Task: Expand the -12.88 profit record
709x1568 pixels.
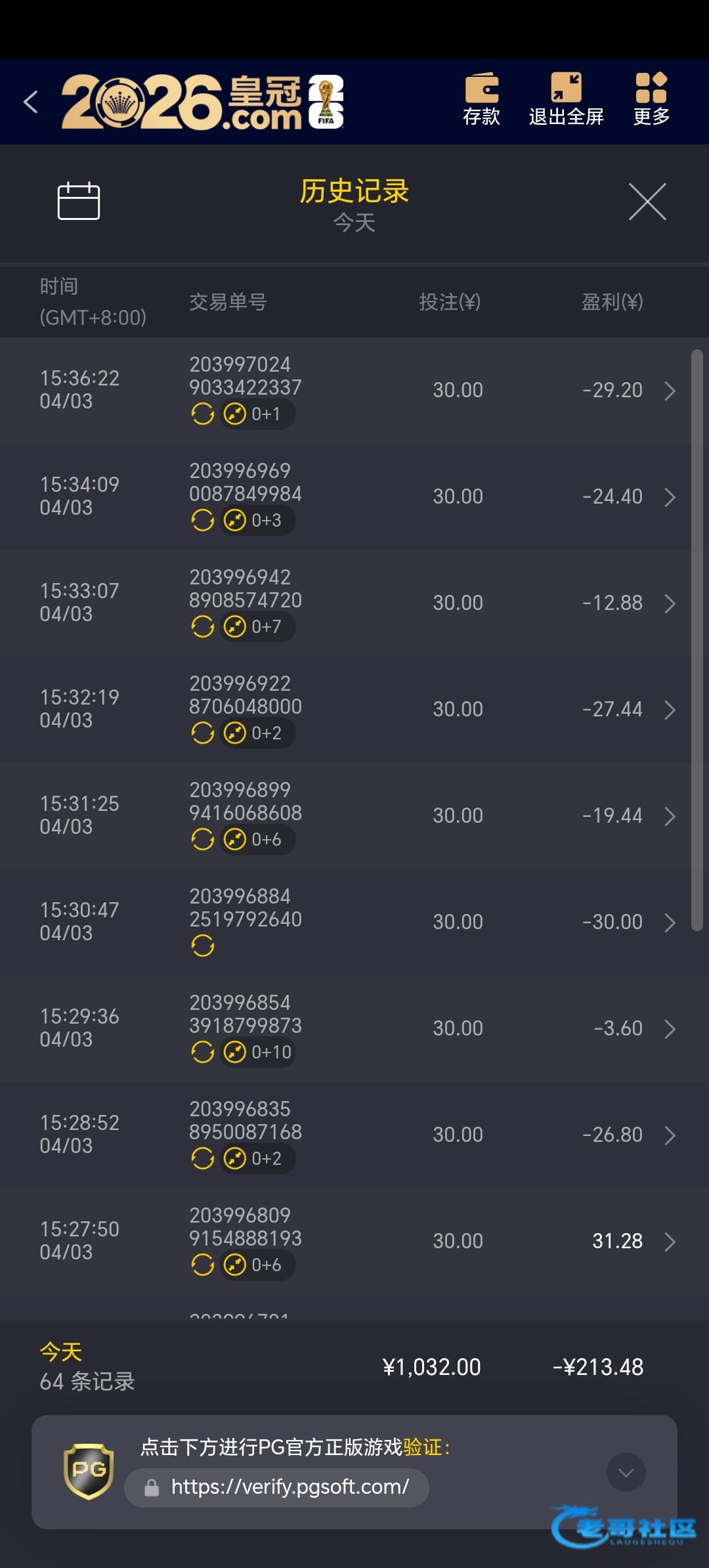Action: click(x=670, y=603)
